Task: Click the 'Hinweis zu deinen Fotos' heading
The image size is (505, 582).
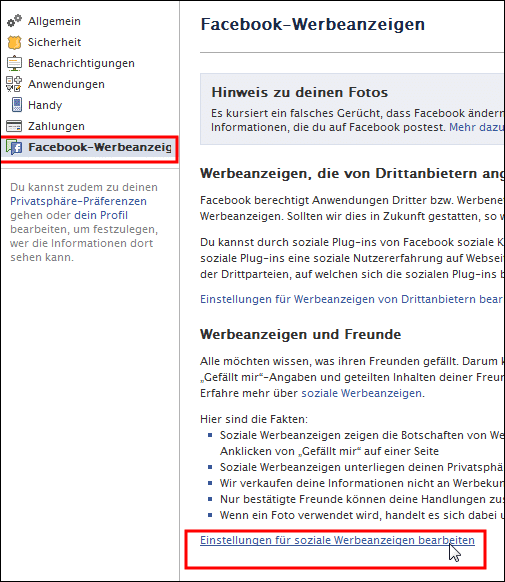Action: pos(299,92)
